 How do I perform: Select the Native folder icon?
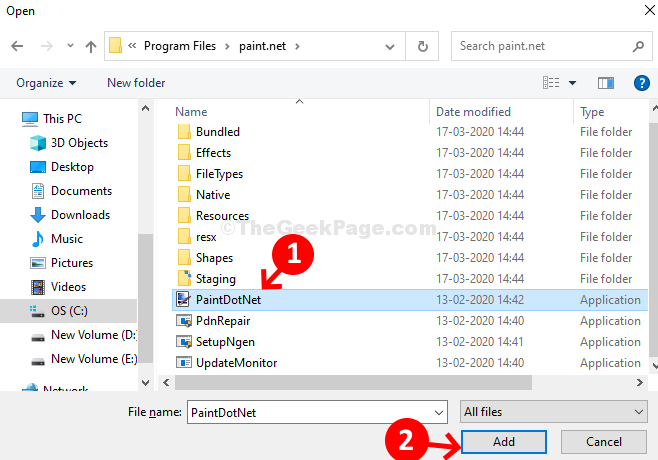click(184, 195)
